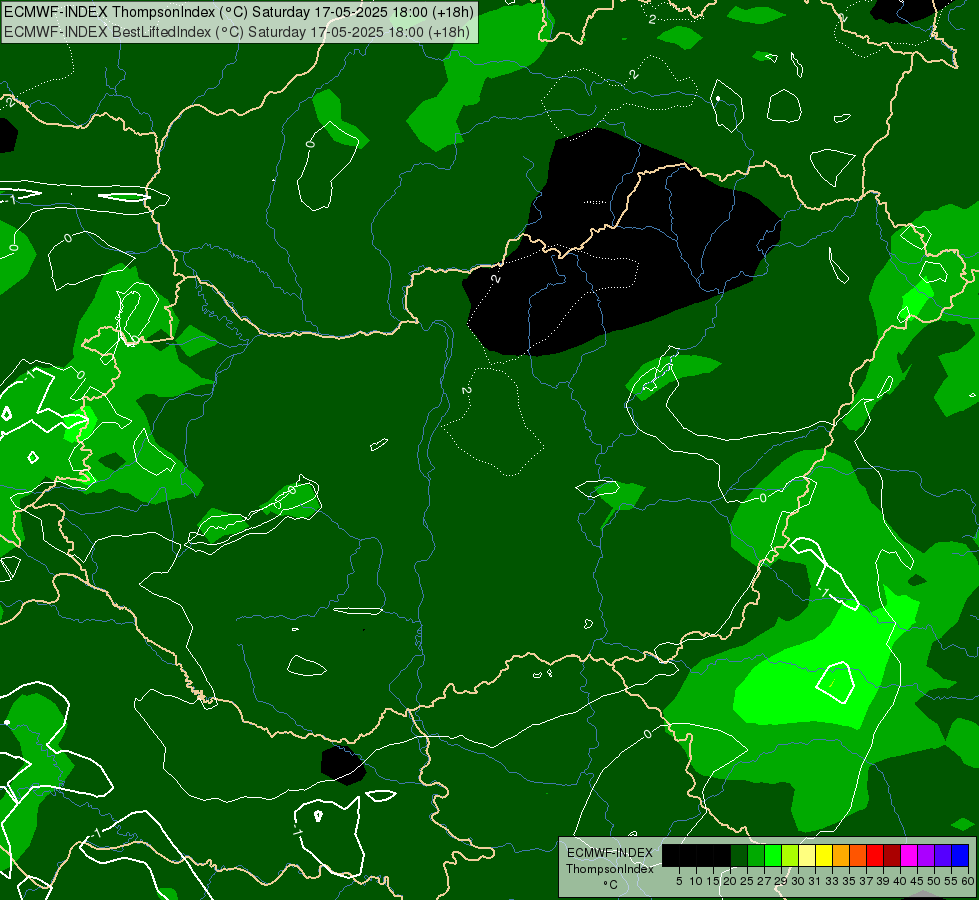The width and height of the screenshot is (979, 900).
Task: Click the °C unit label in legend
Action: (610, 885)
